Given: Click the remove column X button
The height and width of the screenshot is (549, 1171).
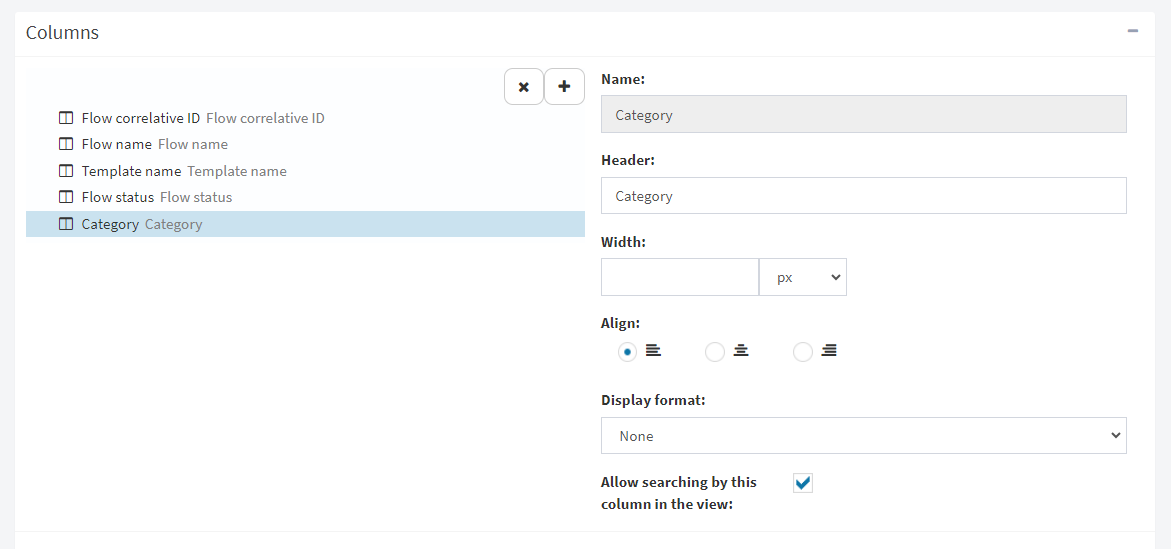Looking at the screenshot, I should pos(524,87).
